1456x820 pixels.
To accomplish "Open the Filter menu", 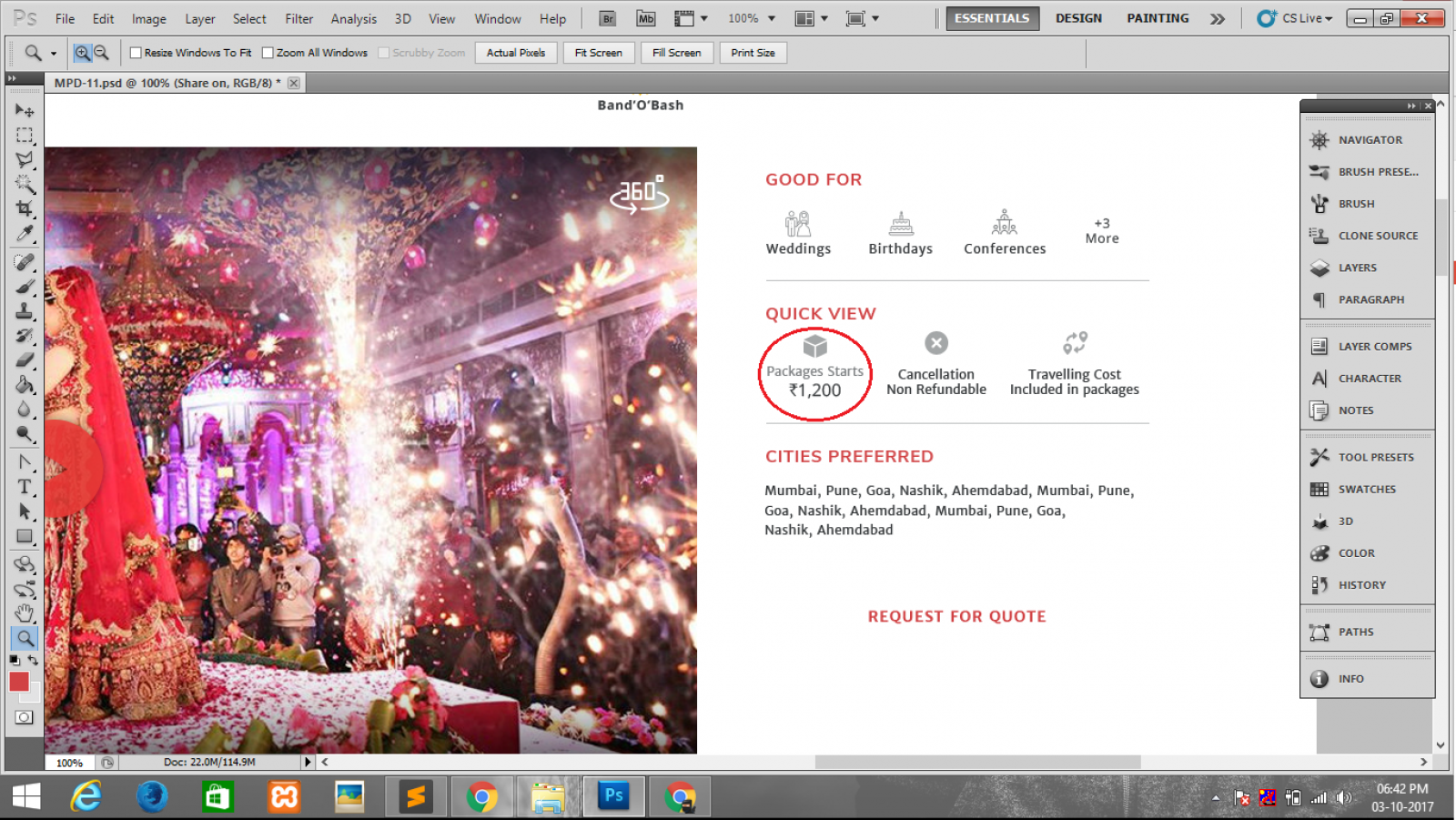I will (x=298, y=18).
